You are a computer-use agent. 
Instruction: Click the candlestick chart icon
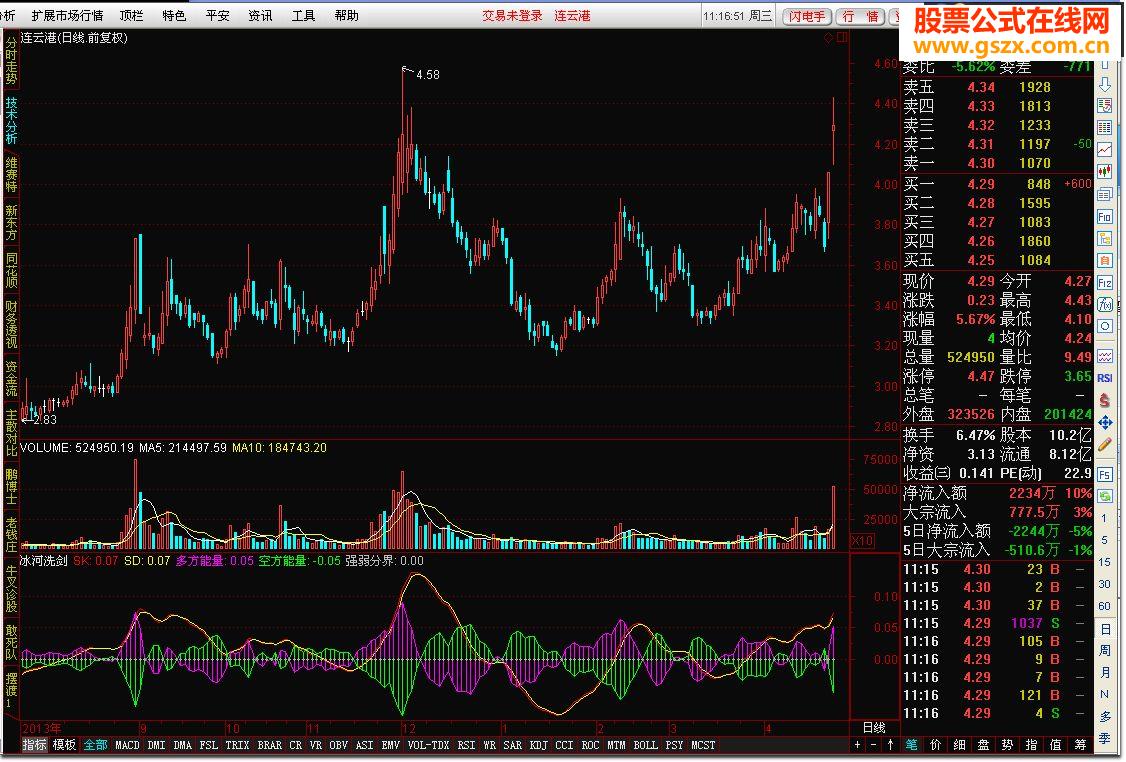[x=1104, y=172]
